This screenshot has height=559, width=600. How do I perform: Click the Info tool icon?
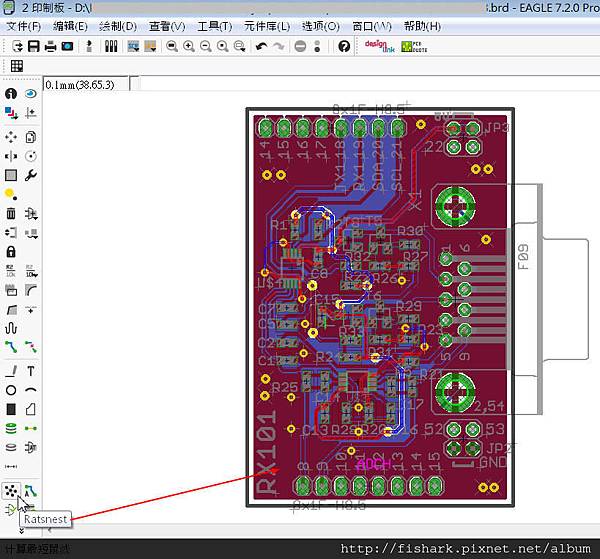coord(11,93)
